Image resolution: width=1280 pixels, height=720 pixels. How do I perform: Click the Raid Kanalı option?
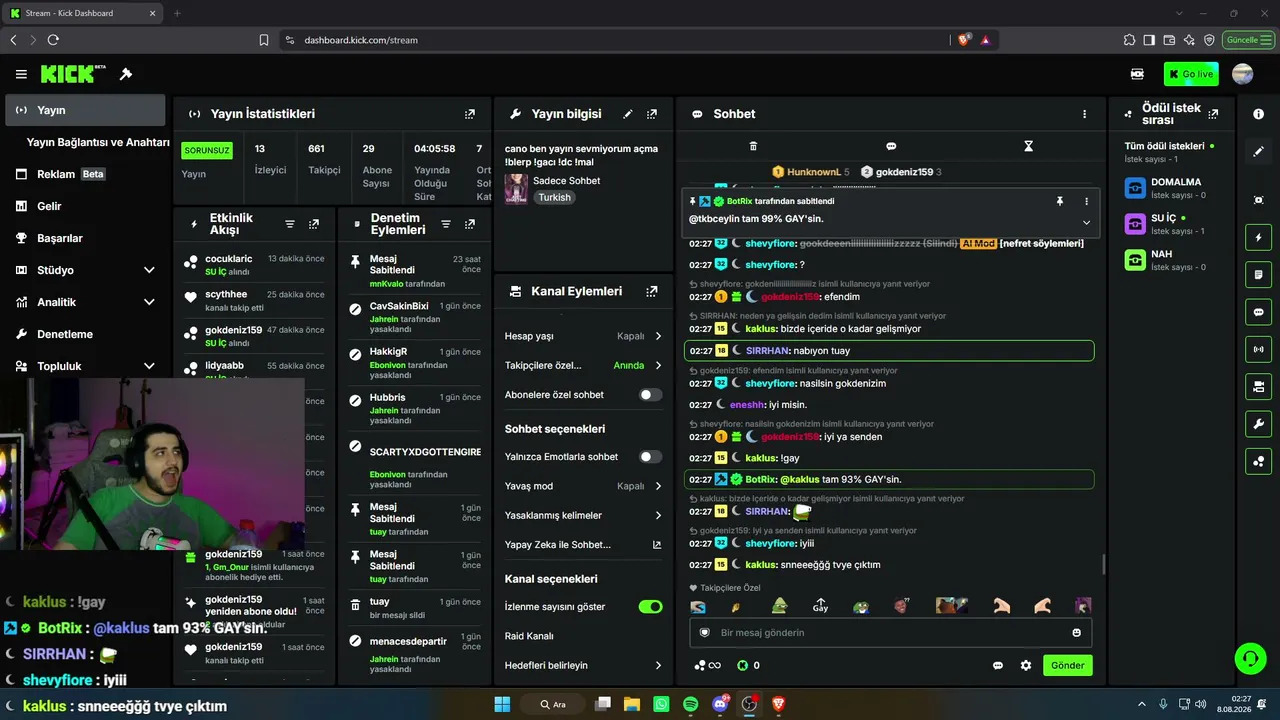tap(584, 636)
